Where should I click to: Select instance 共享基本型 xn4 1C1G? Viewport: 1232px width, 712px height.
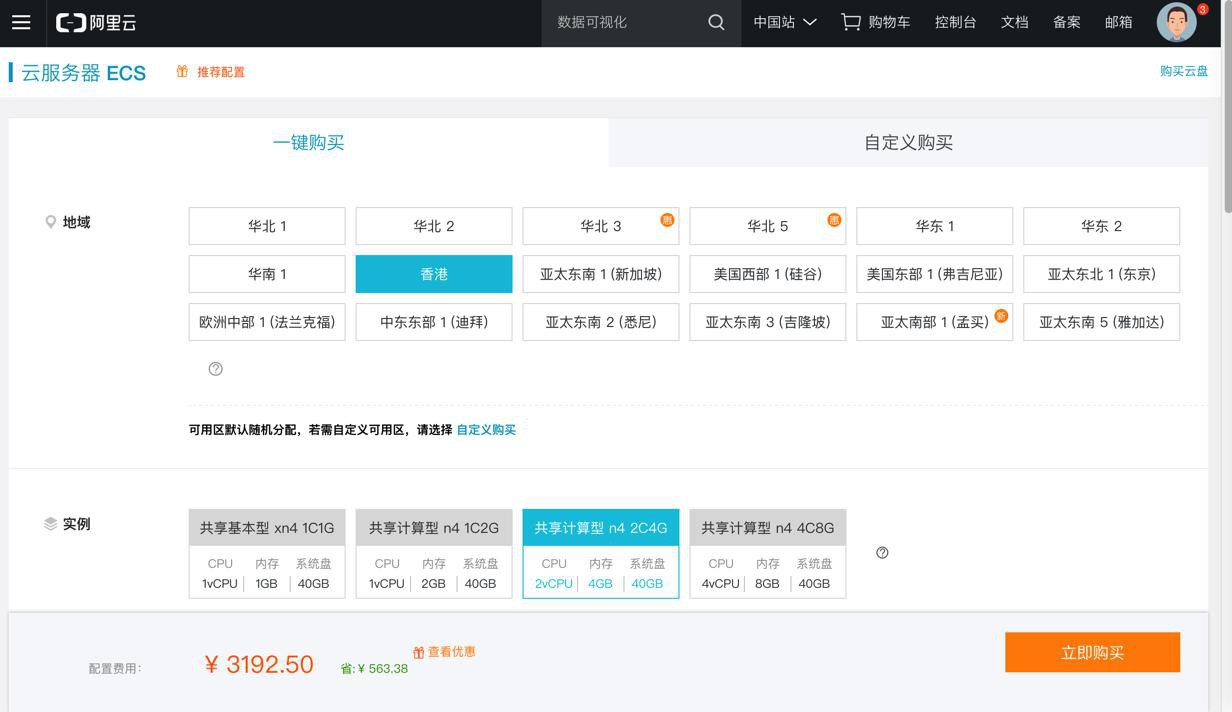(267, 528)
